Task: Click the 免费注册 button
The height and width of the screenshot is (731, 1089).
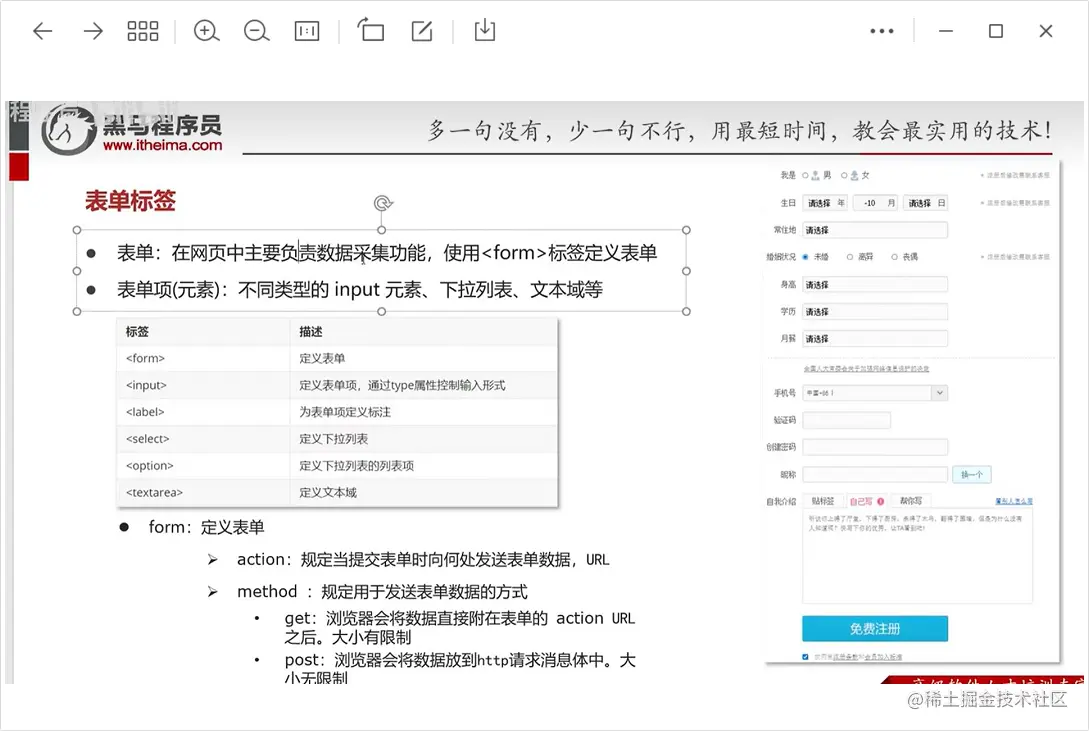Action: point(875,628)
